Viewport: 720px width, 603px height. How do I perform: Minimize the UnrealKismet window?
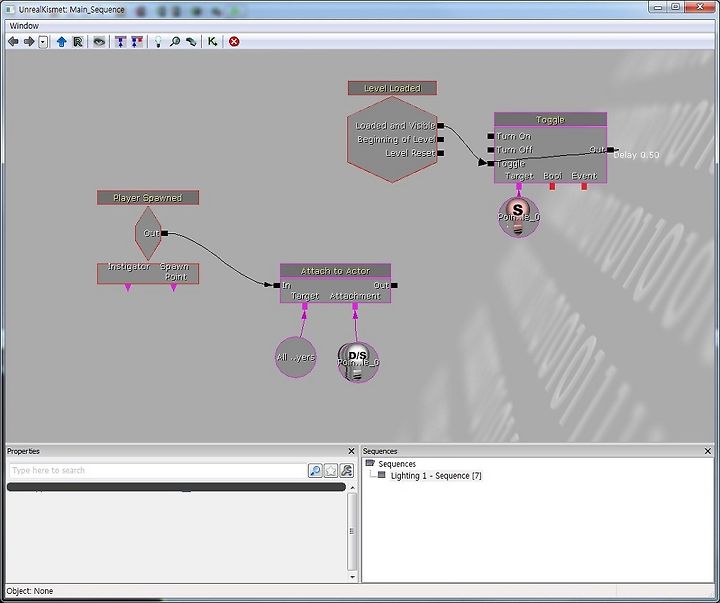point(658,6)
